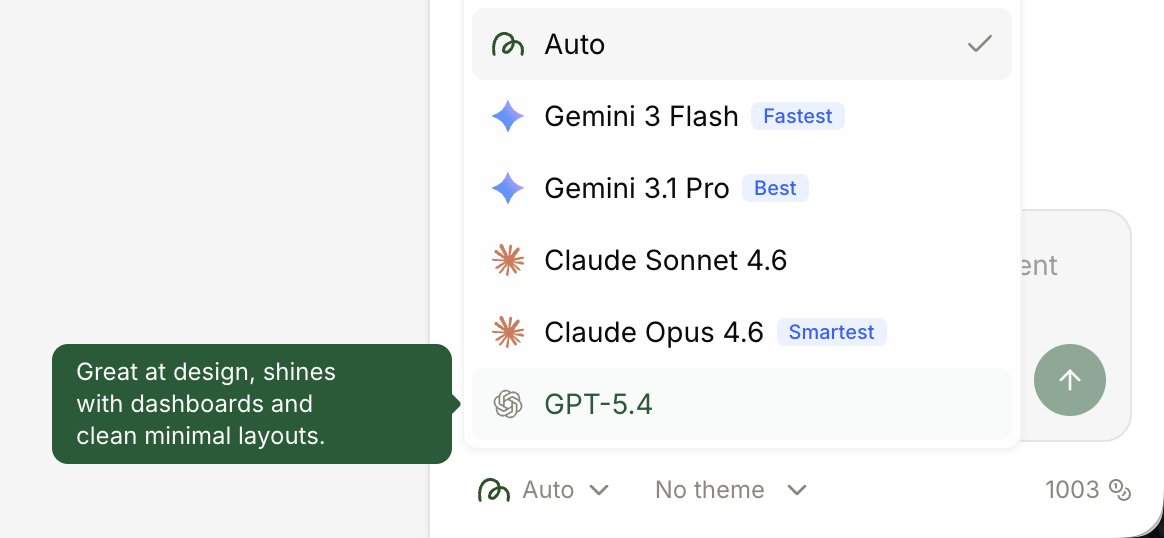This screenshot has width=1164, height=538.
Task: Send prompt with the arrow-up button
Action: (x=1070, y=380)
